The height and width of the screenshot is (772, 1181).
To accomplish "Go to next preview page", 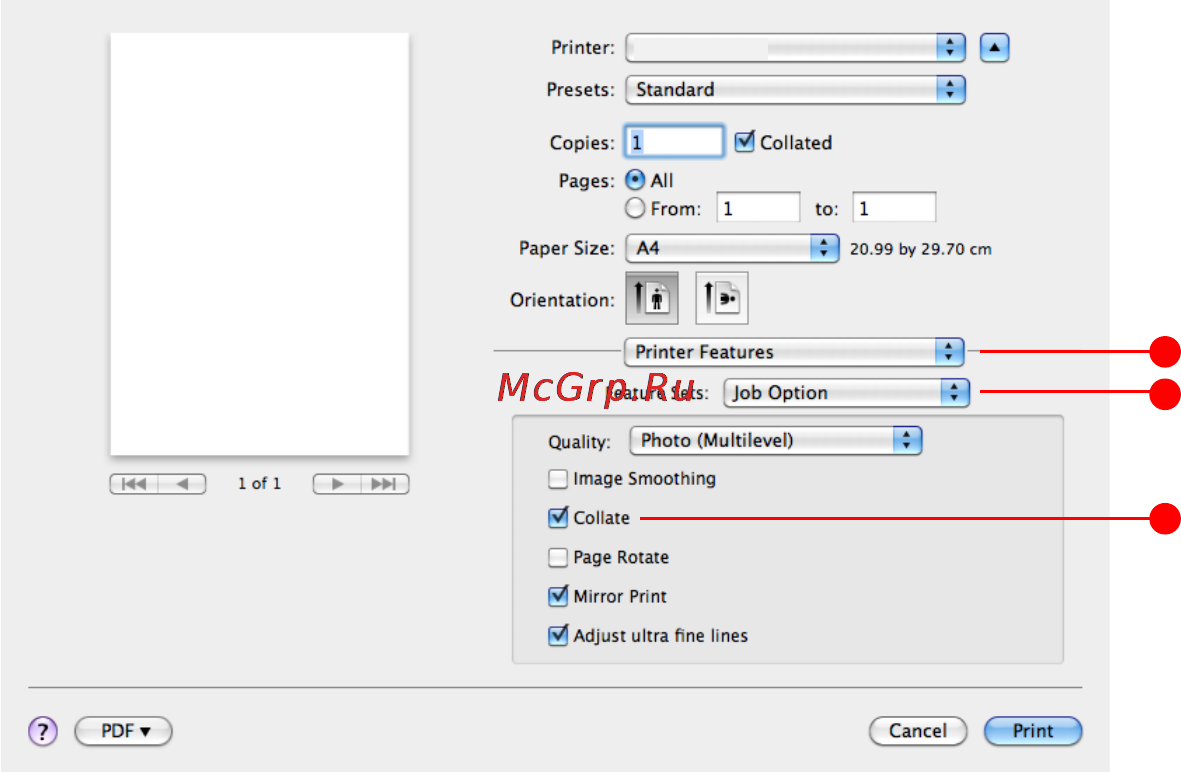I will pyautogui.click(x=337, y=484).
